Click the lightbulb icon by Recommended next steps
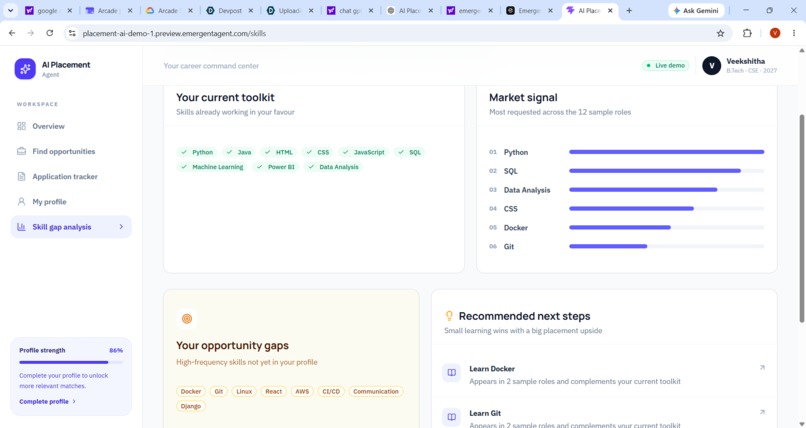Image resolution: width=806 pixels, height=428 pixels. [449, 315]
